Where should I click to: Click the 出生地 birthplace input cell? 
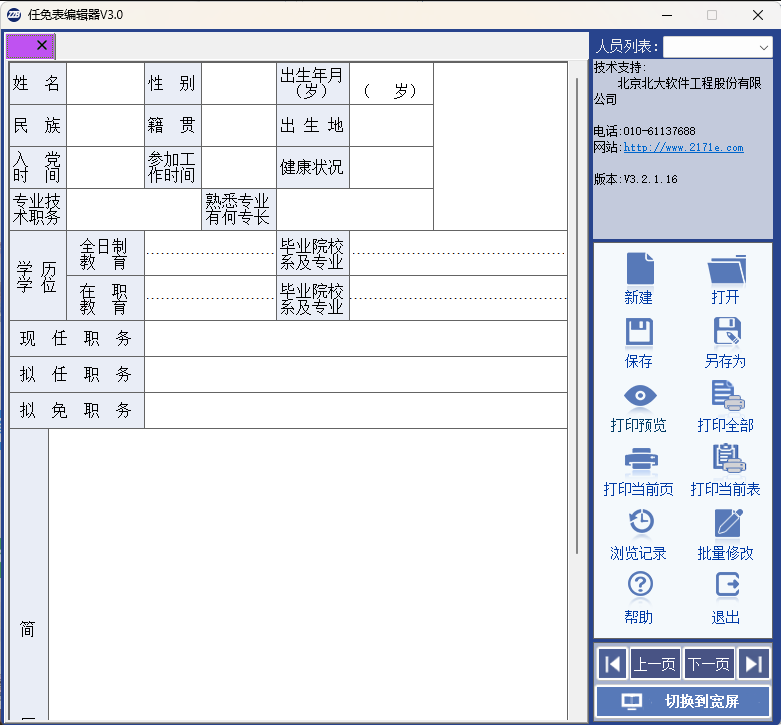391,125
